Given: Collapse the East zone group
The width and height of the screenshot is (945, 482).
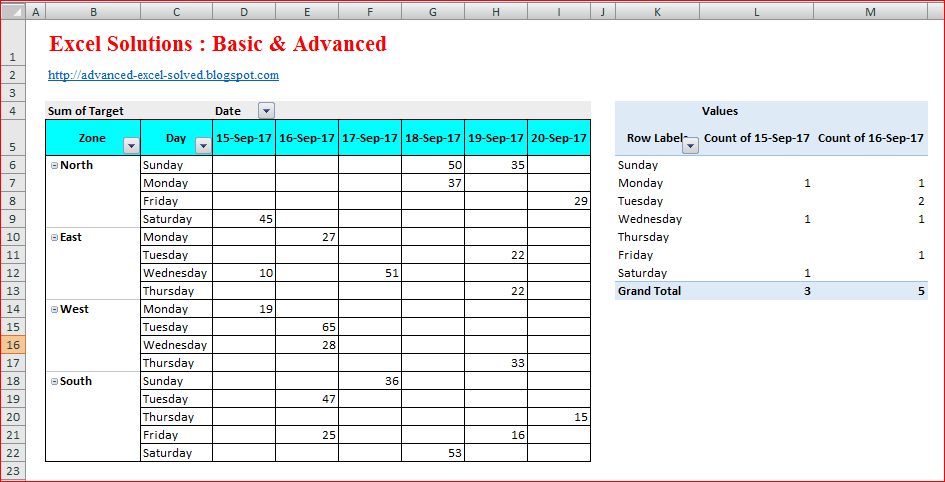Looking at the screenshot, I should [54, 237].
